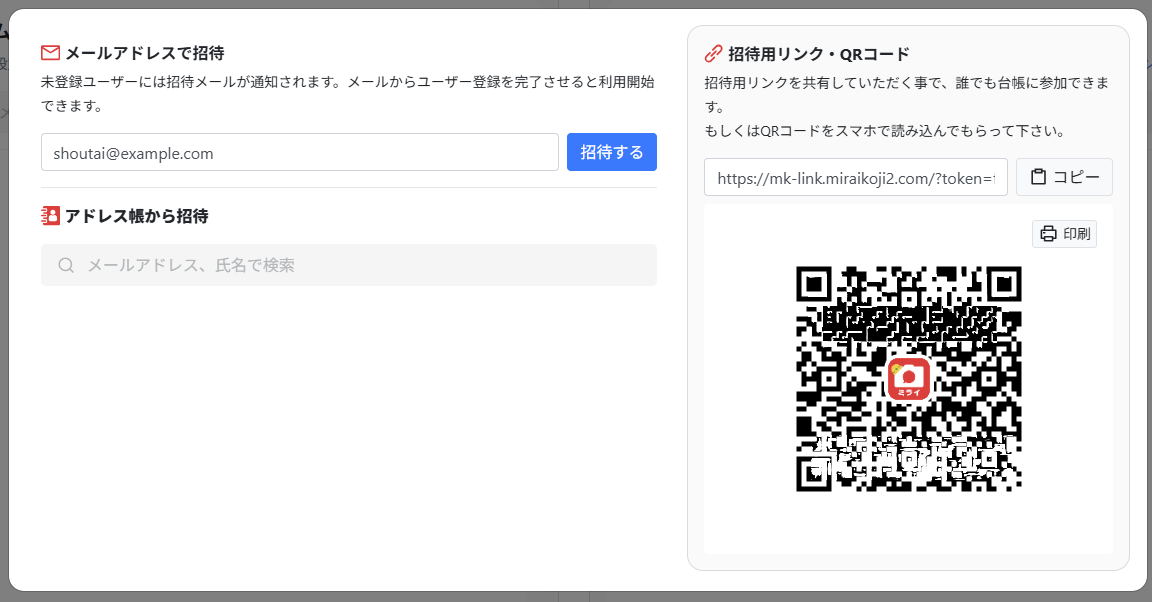Click the clipboard icon on the コピー button
1152x602 pixels.
point(1039,177)
